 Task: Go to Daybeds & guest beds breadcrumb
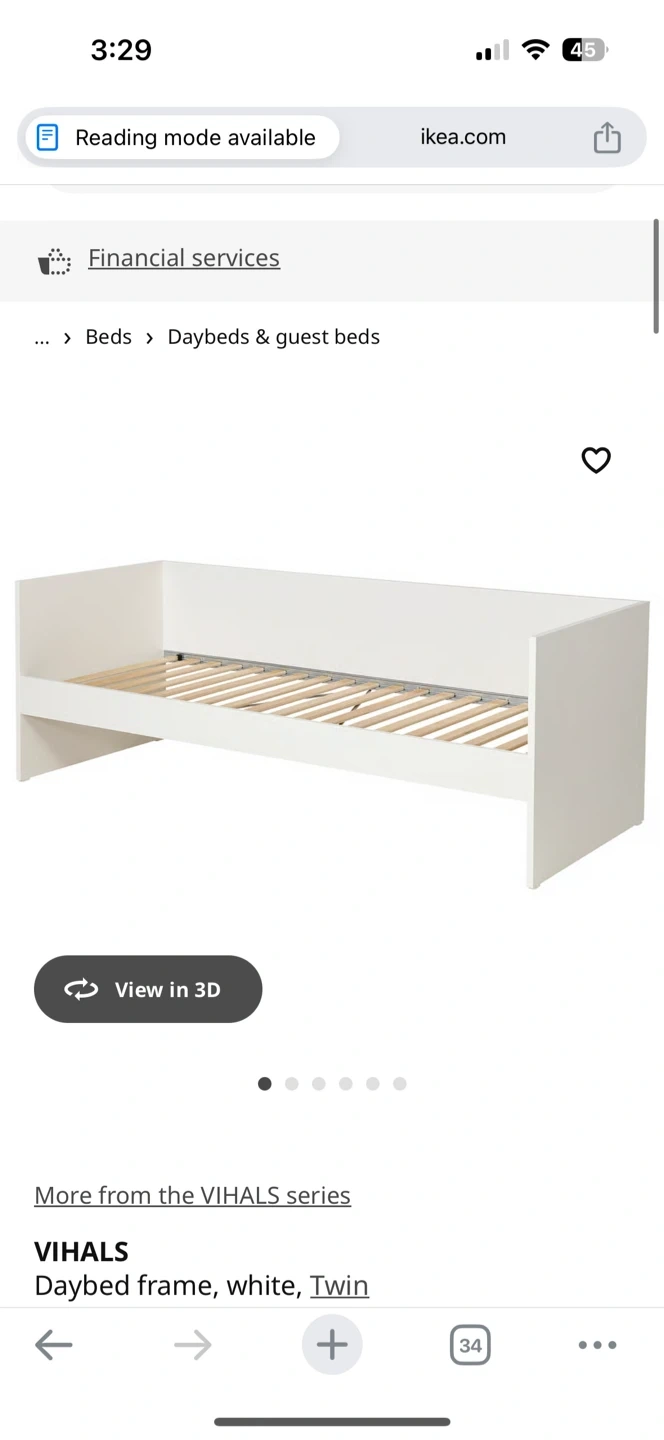273,337
